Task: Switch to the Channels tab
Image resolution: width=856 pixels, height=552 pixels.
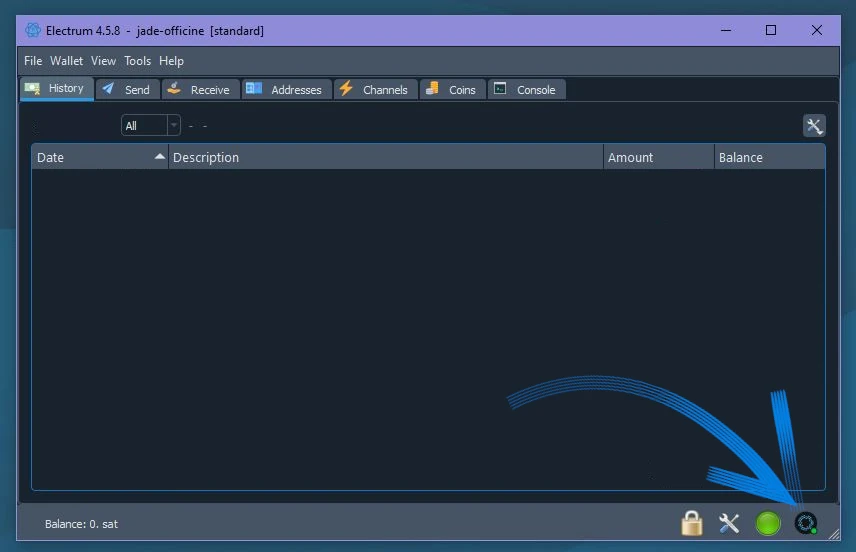Action: [x=374, y=90]
